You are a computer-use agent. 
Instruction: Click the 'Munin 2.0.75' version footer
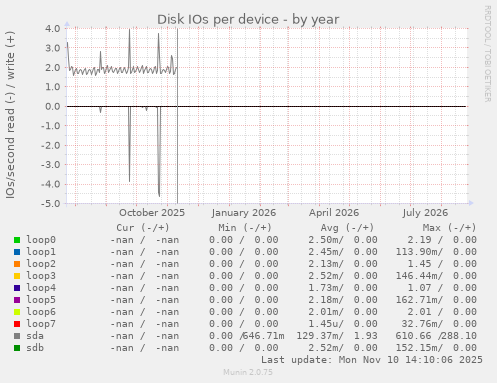point(248,372)
